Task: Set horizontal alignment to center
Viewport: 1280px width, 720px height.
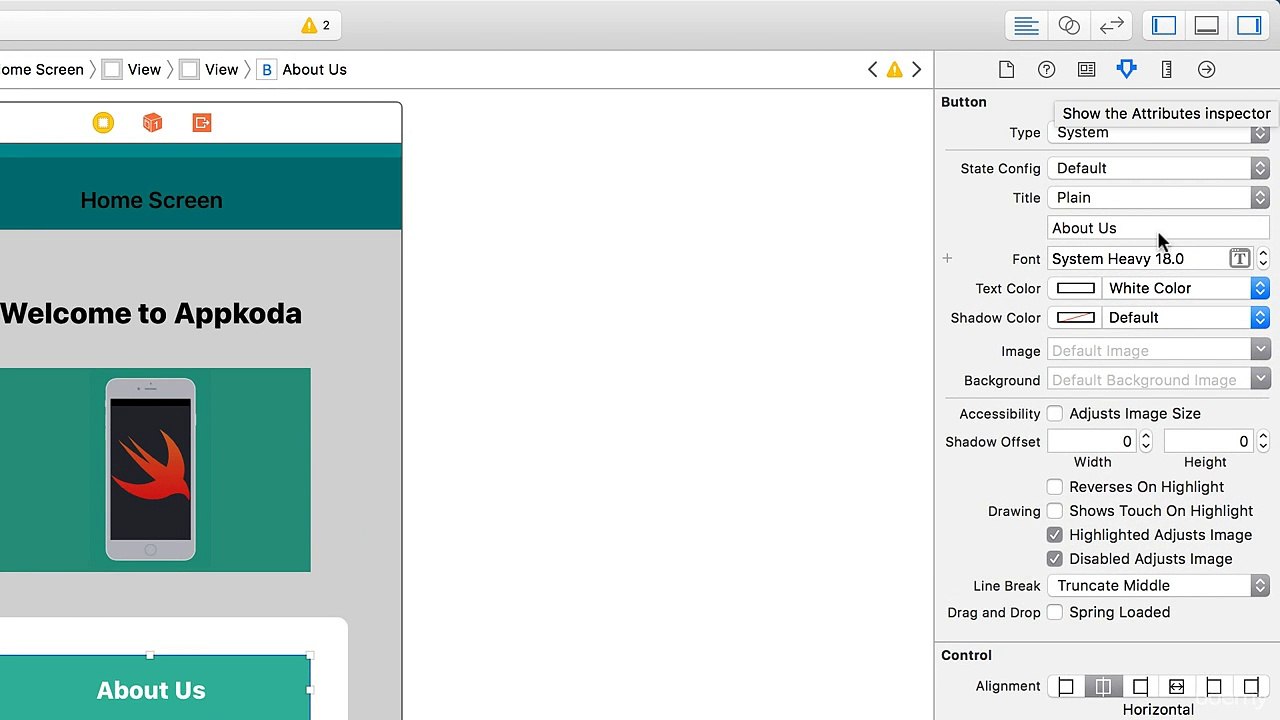Action: (1103, 686)
